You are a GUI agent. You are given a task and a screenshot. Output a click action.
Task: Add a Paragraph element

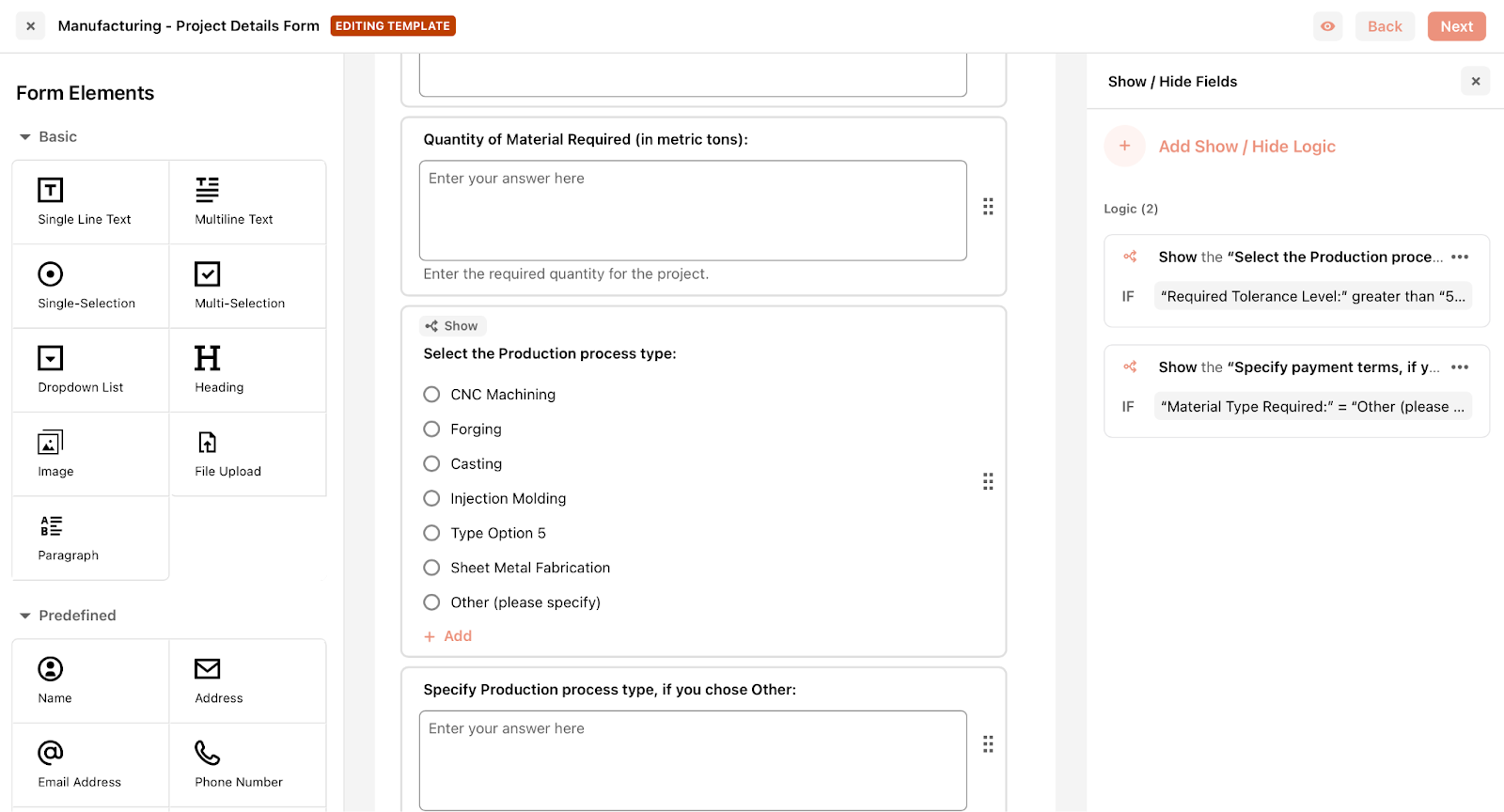tap(90, 538)
